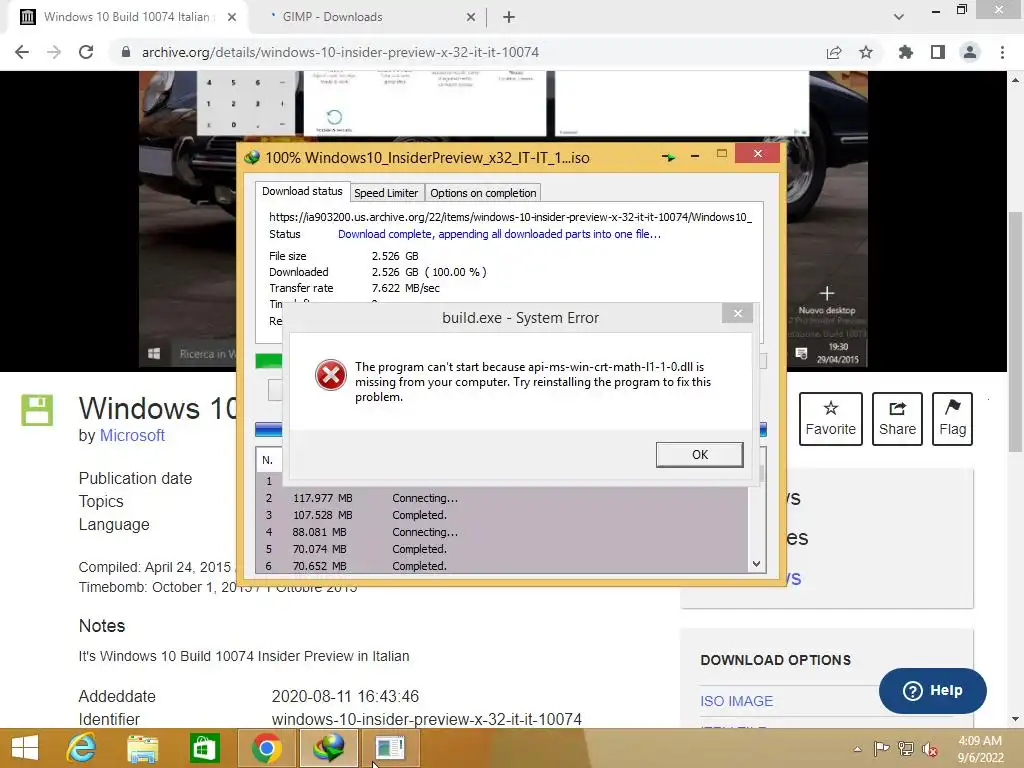Favorite this archive item
The height and width of the screenshot is (768, 1024).
pos(830,419)
